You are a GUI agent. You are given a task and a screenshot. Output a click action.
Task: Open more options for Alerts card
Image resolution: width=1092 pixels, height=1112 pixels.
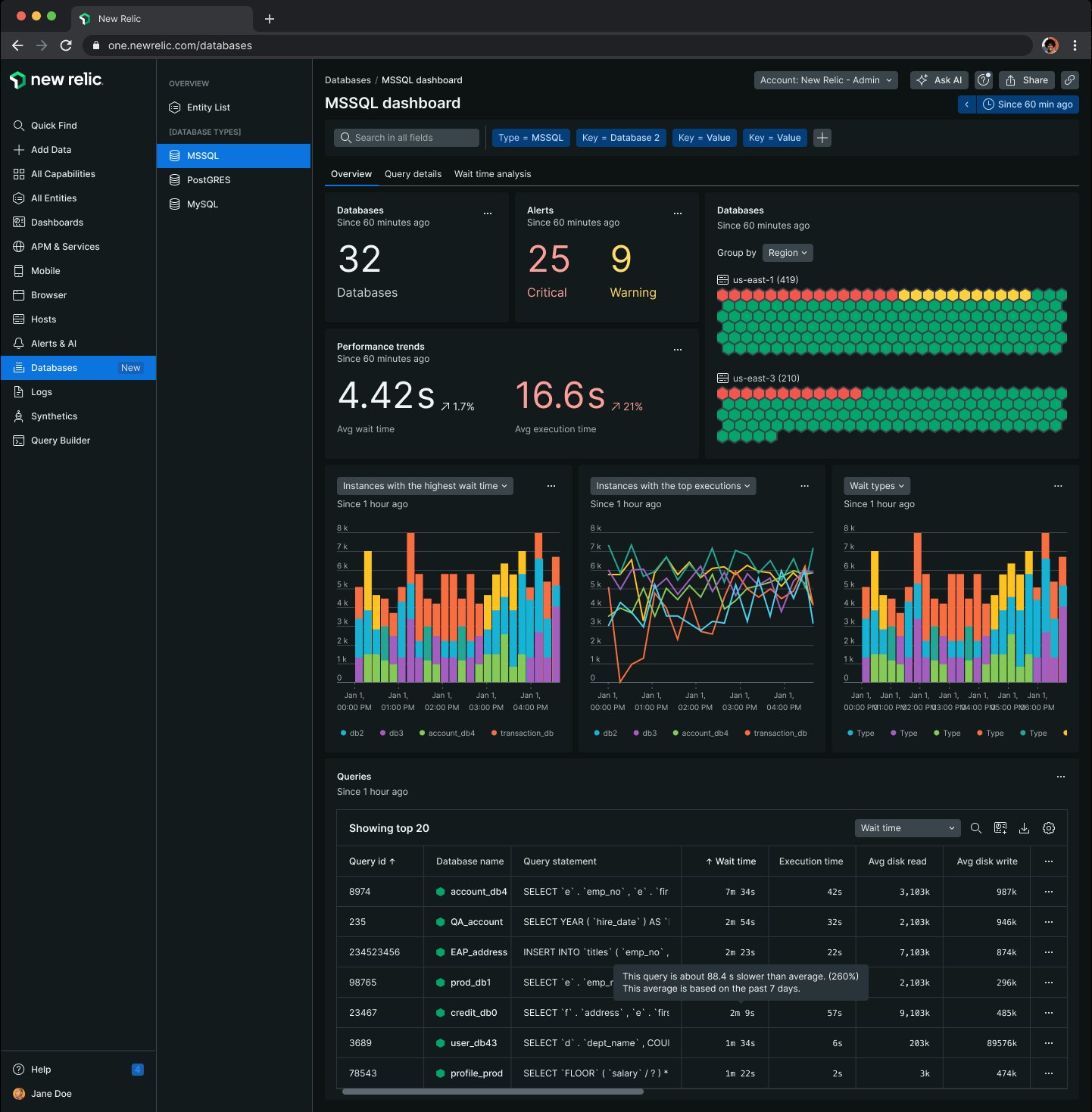coord(678,213)
